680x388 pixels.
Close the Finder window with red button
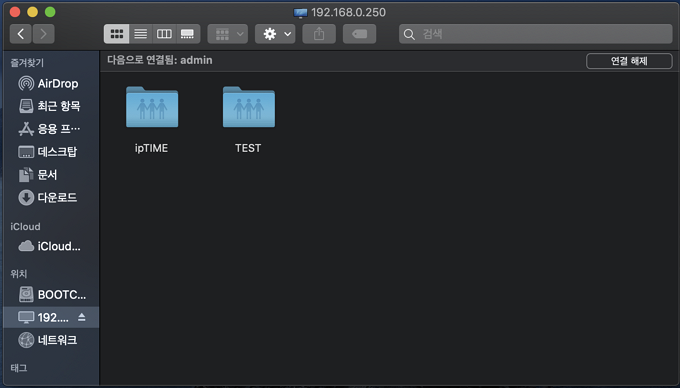click(15, 12)
